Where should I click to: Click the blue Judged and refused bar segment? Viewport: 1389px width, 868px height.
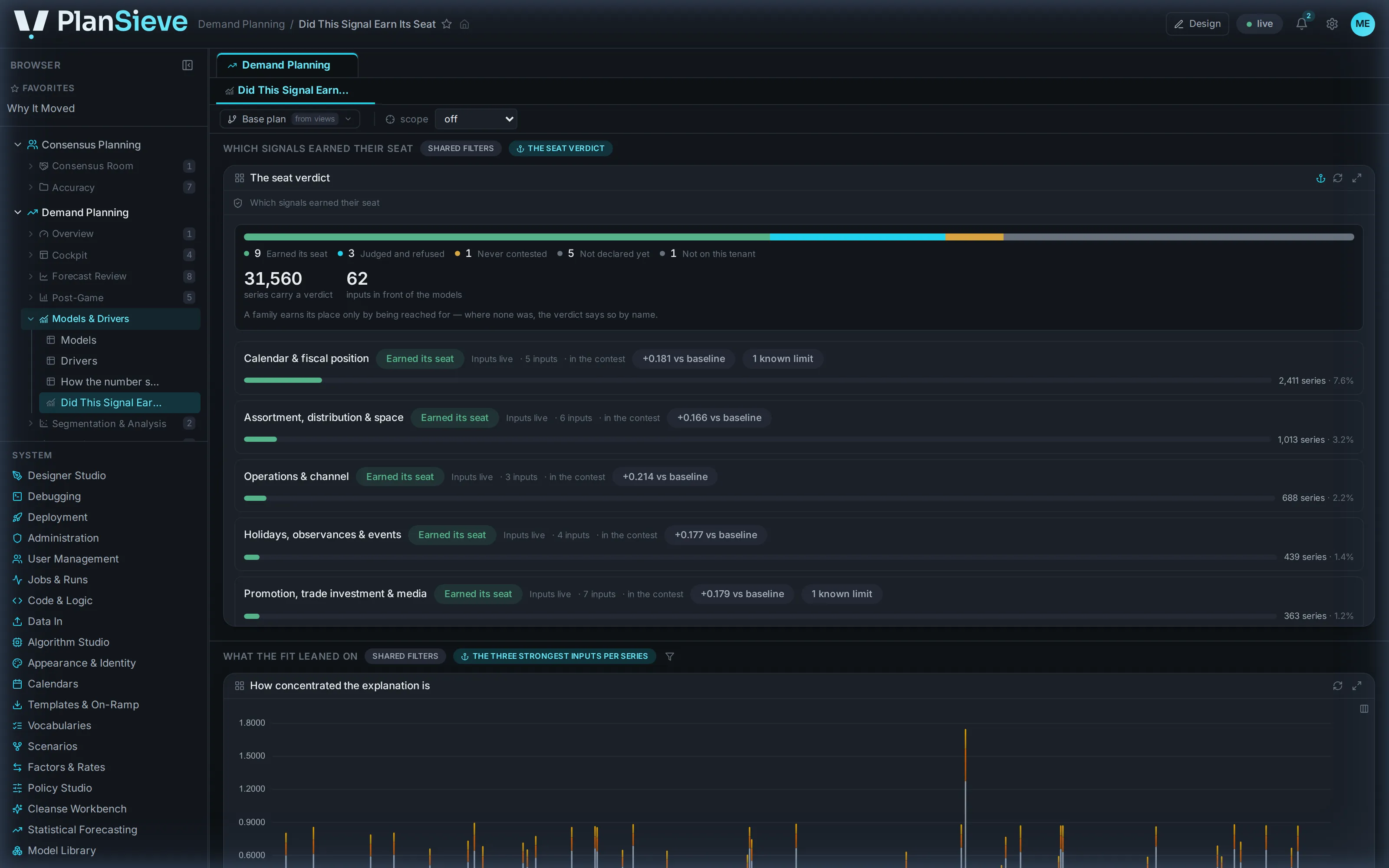[858, 237]
